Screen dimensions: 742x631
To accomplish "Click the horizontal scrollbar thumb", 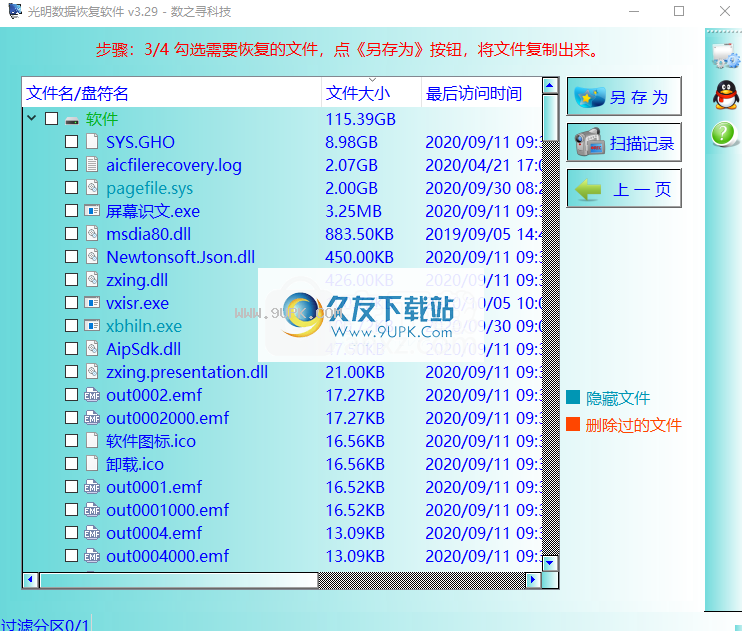I will click(x=179, y=580).
